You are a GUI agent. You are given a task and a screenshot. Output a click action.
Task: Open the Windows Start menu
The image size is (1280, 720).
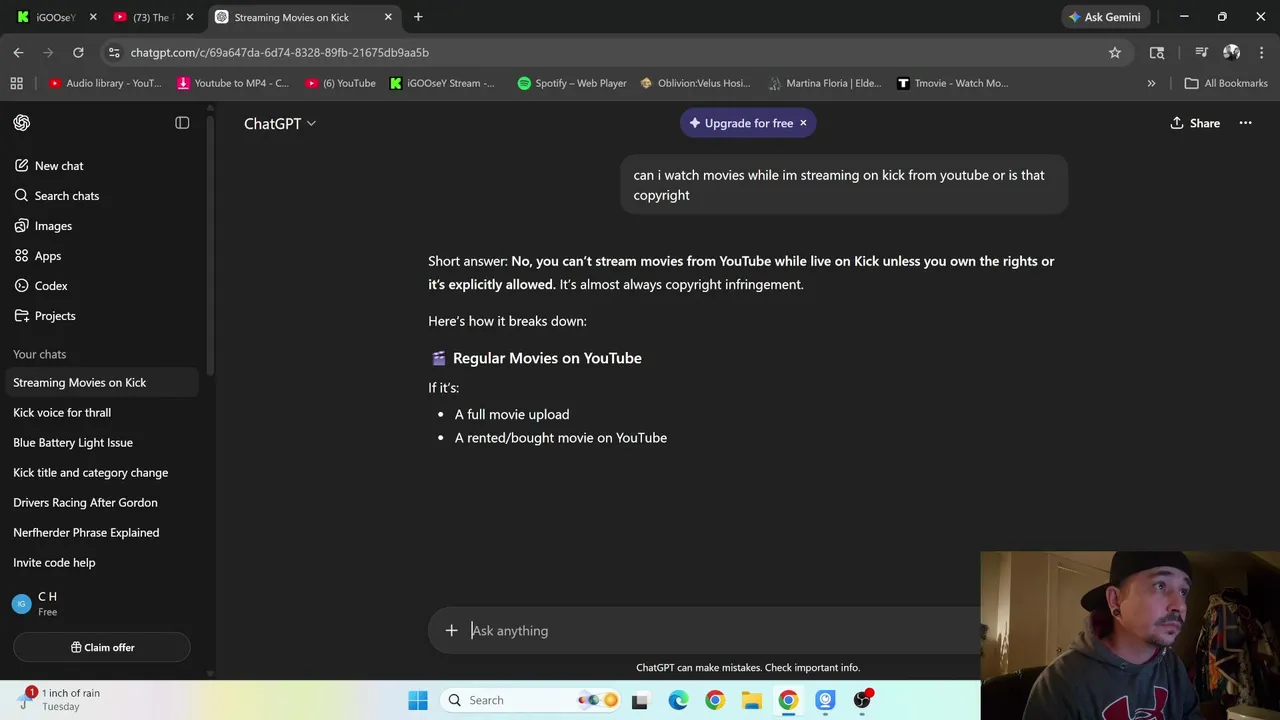[x=418, y=700]
